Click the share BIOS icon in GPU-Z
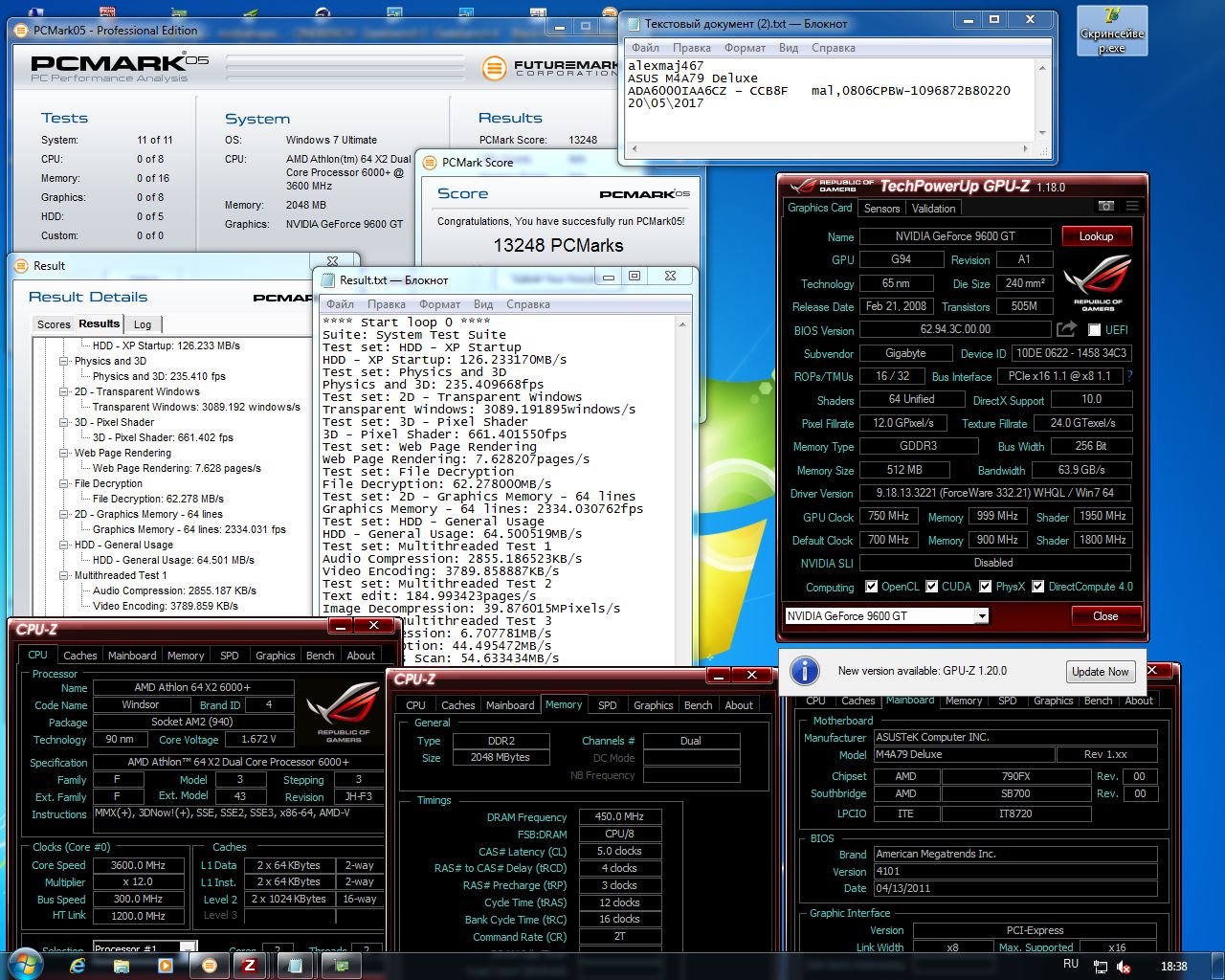This screenshot has height=980, width=1225. coord(1066,329)
